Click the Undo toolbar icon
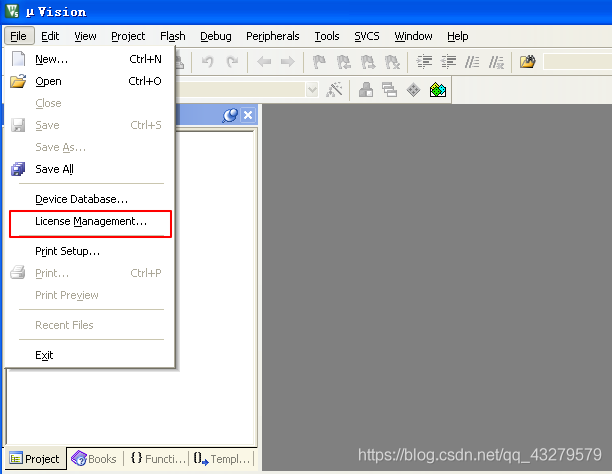The height and width of the screenshot is (474, 612). pyautogui.click(x=208, y=62)
